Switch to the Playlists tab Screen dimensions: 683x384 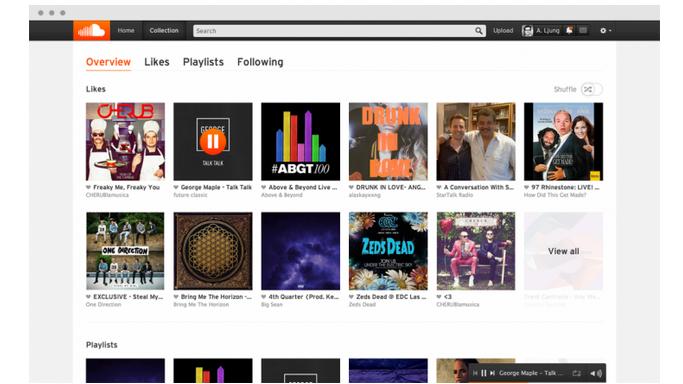point(203,62)
